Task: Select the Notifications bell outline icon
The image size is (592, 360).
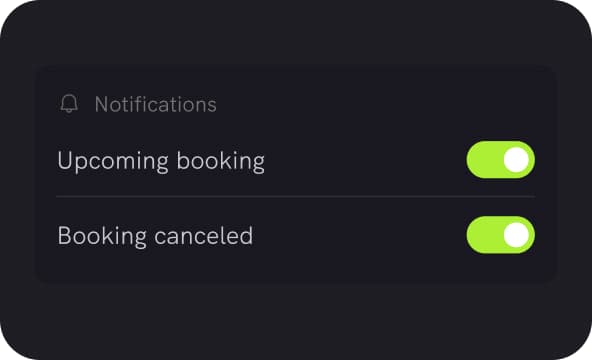Action: 69,104
